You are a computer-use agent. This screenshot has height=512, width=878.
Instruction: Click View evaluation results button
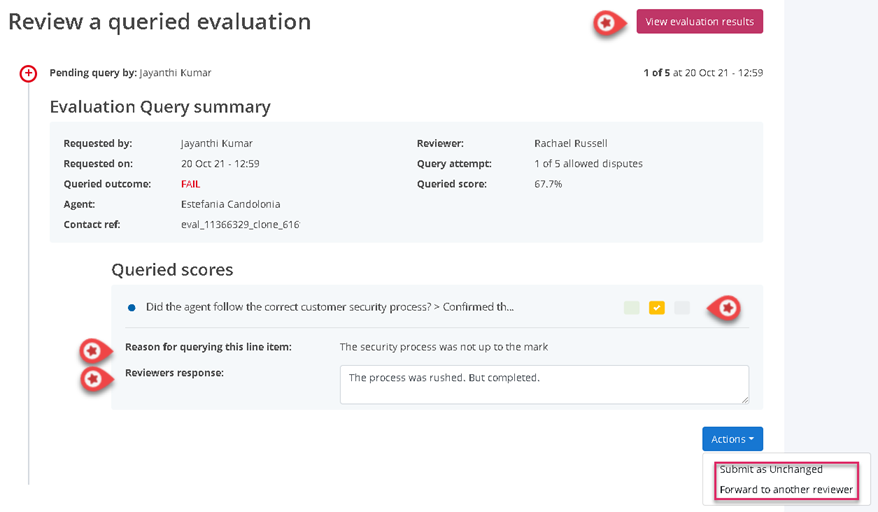[699, 22]
